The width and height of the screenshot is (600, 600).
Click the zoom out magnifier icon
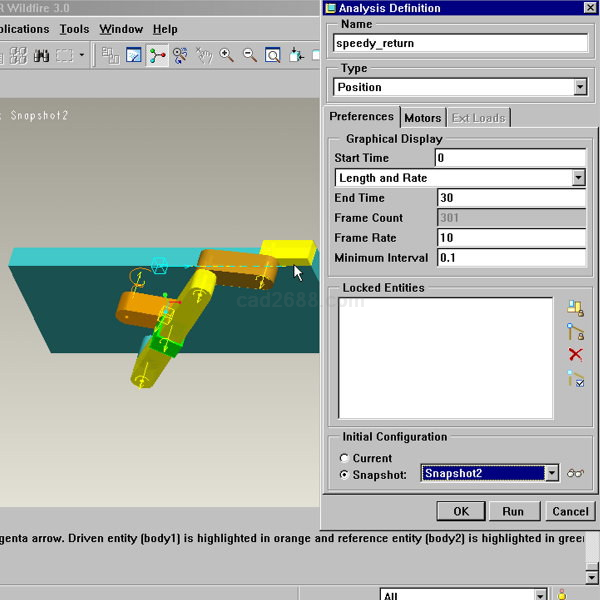pos(249,56)
